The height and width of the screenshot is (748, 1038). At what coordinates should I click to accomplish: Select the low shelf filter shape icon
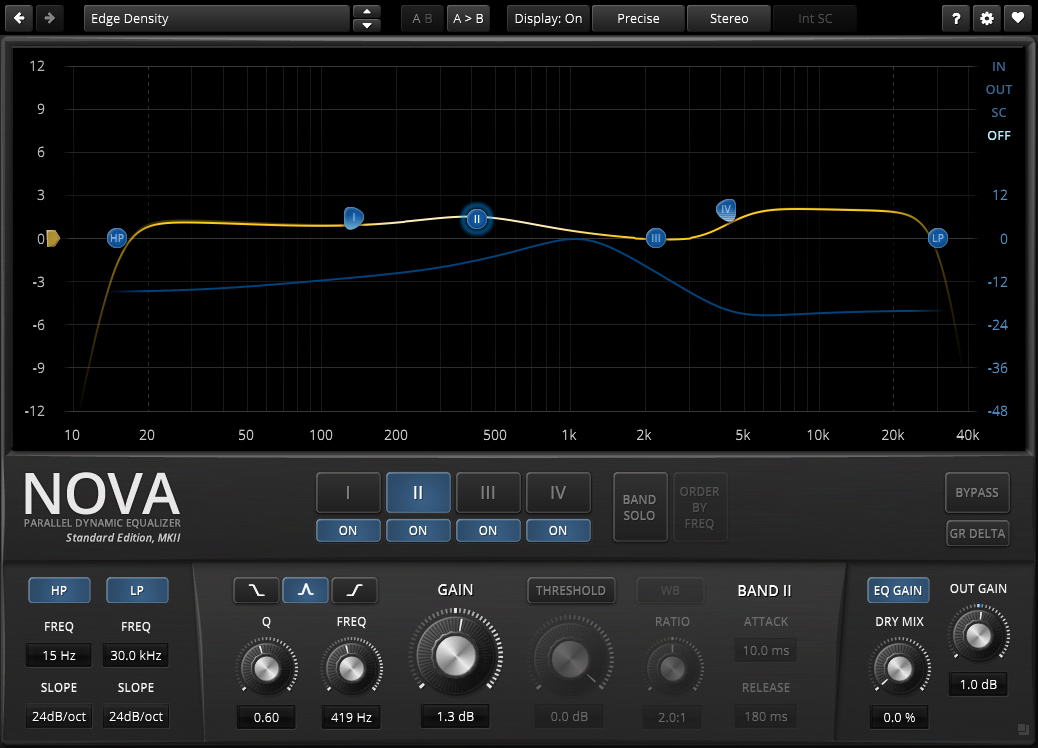click(x=257, y=591)
